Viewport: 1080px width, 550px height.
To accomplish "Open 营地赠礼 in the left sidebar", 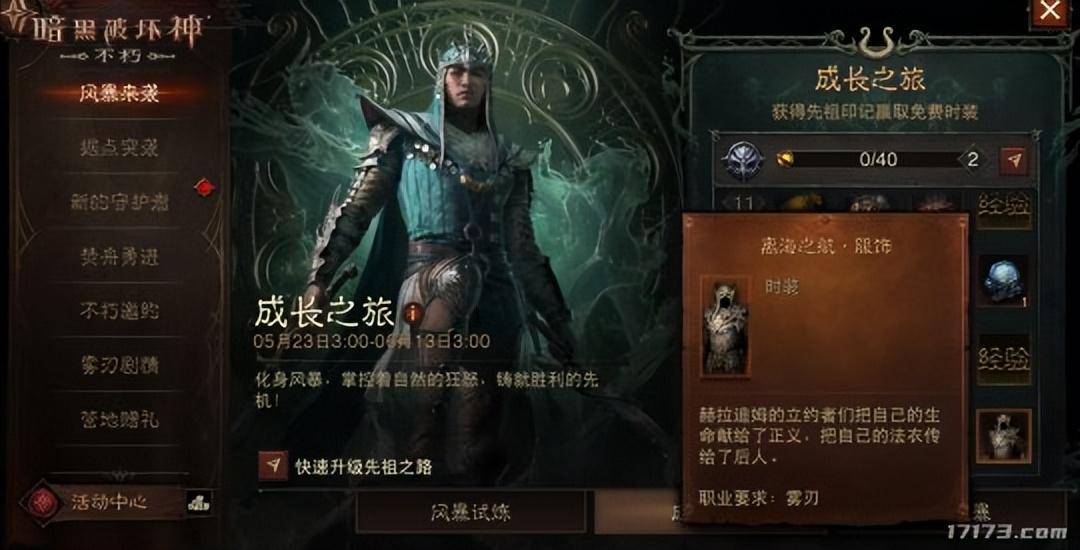I will tap(119, 419).
